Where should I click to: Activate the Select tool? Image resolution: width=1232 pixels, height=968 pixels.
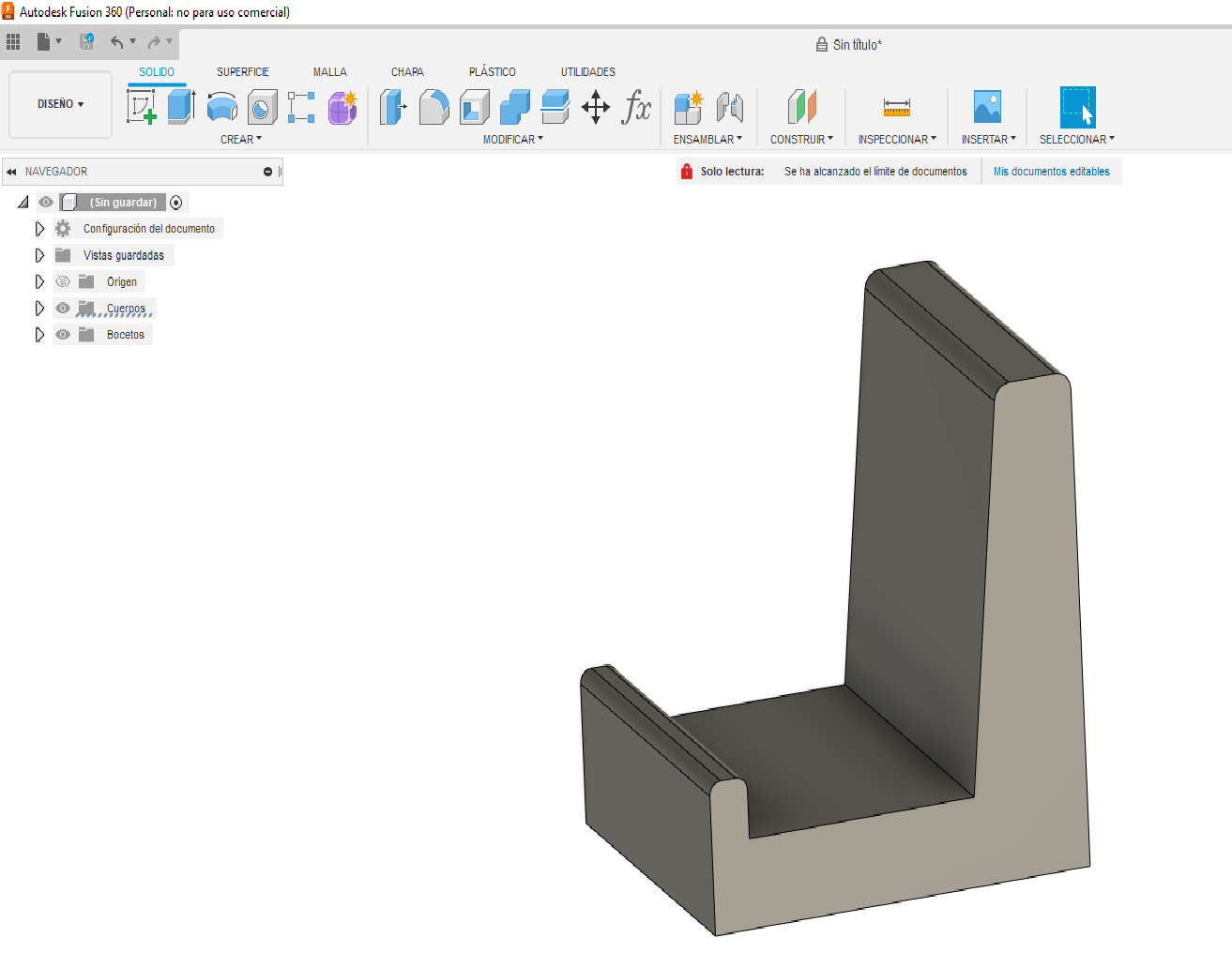[1078, 107]
